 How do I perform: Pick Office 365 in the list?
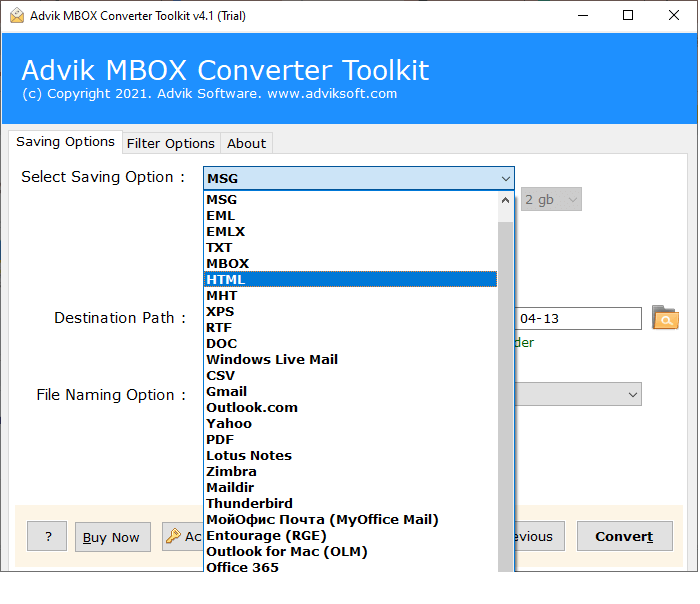tap(350, 567)
